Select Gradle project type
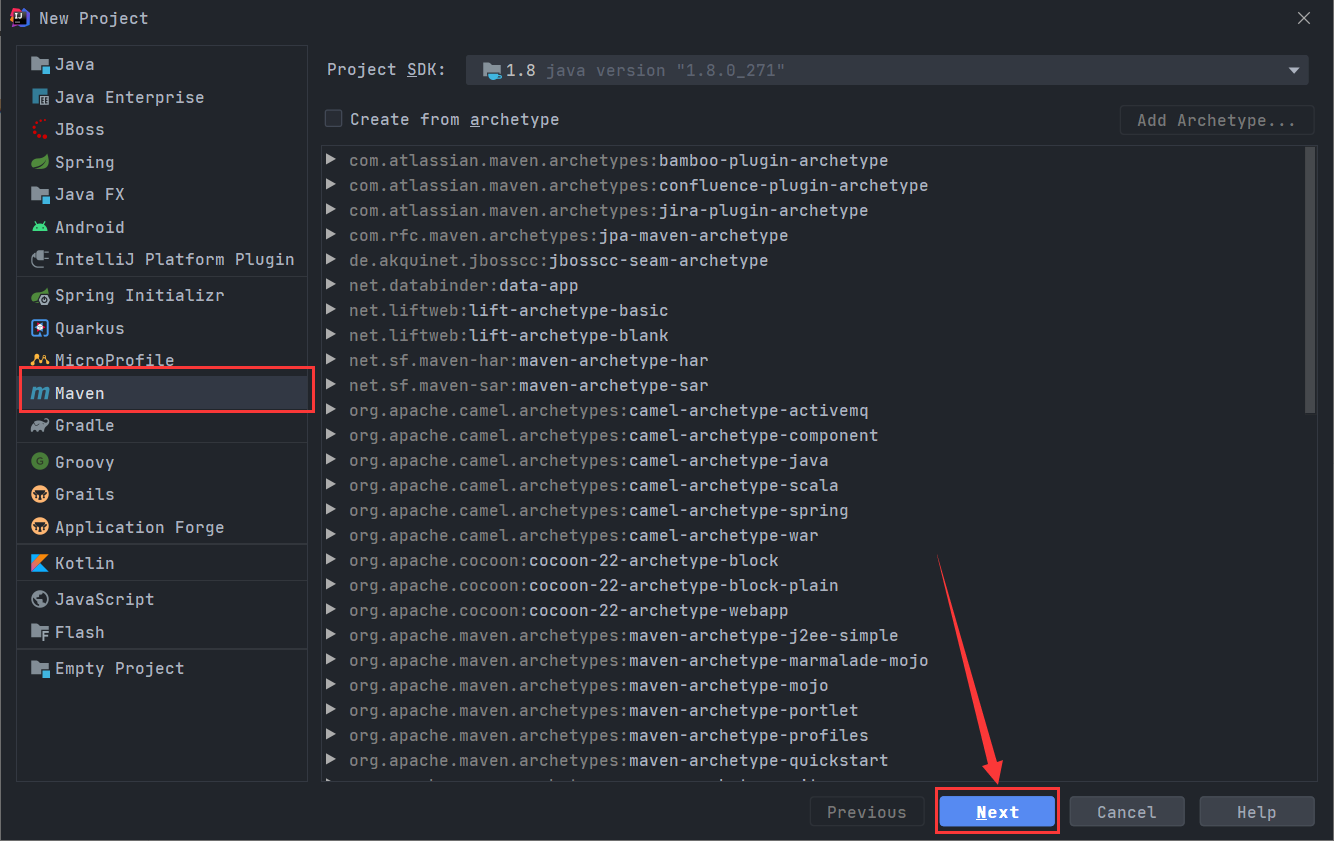 tap(163, 426)
